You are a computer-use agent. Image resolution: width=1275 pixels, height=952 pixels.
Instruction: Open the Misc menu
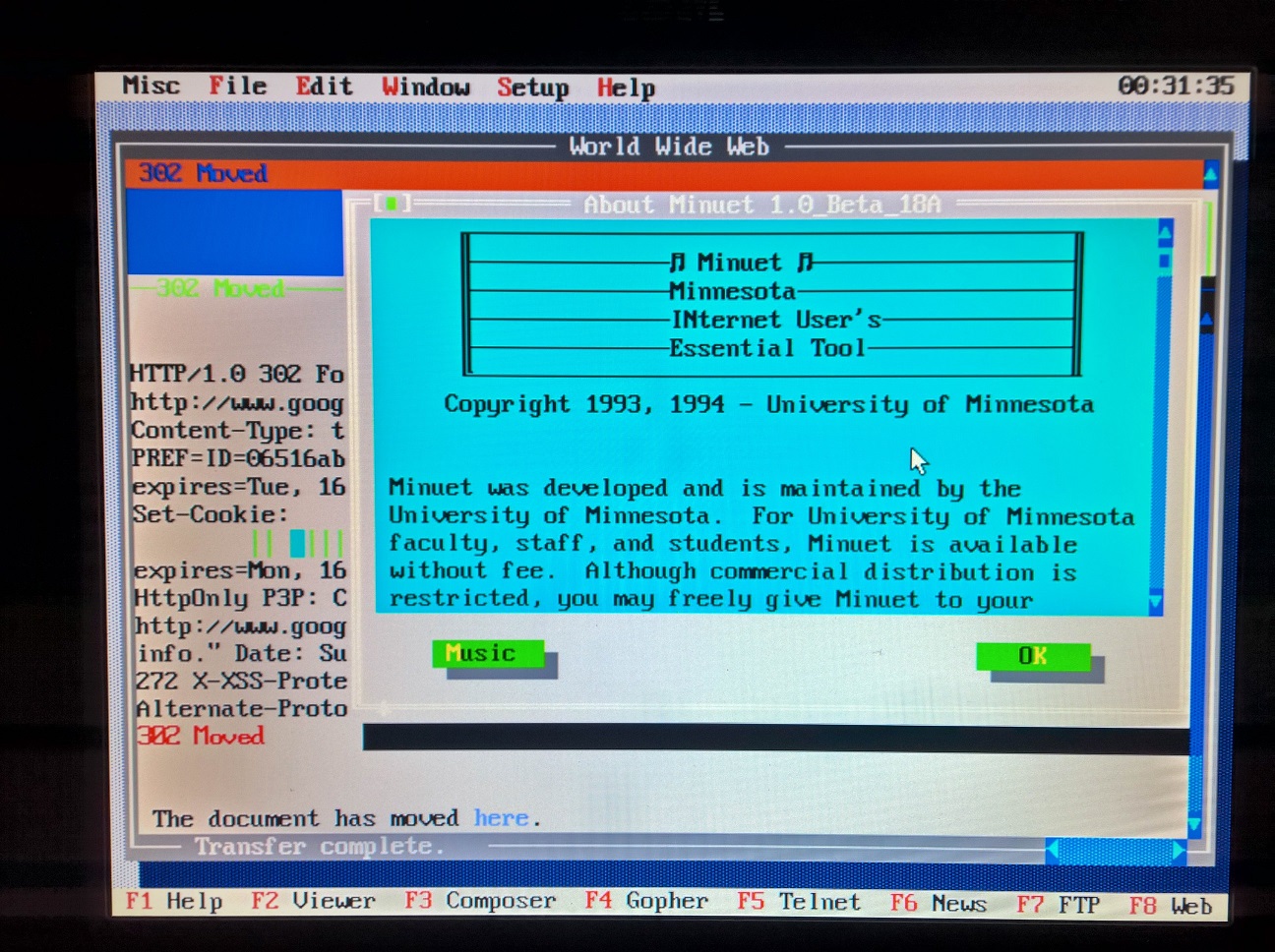tap(151, 86)
